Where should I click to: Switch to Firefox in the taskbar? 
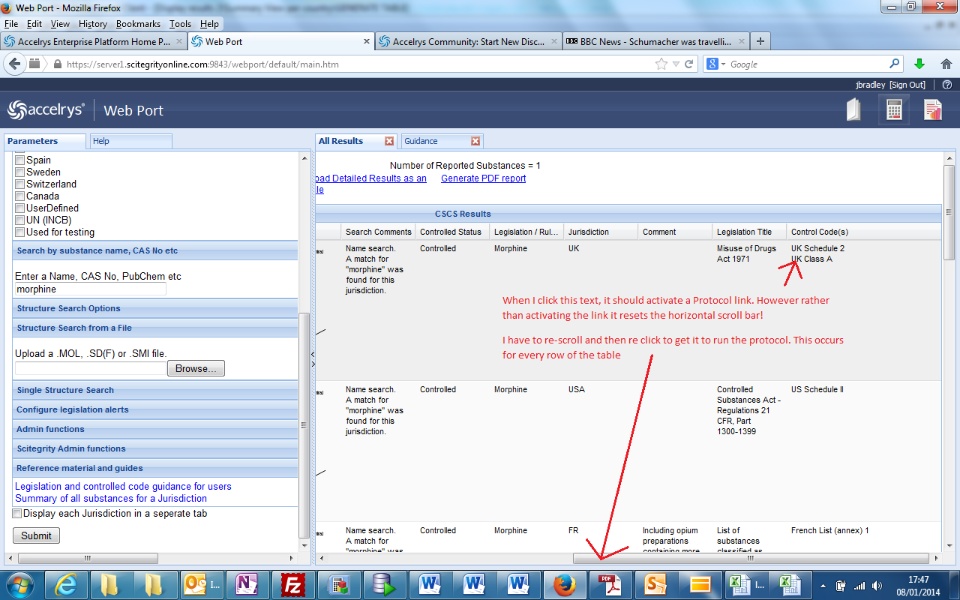(x=564, y=585)
